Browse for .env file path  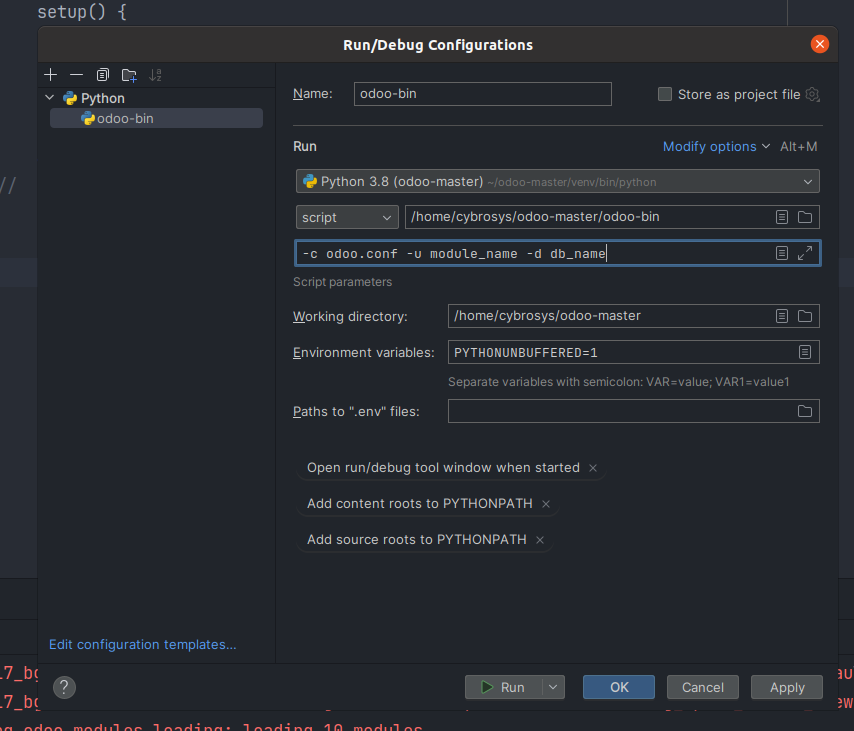[805, 411]
